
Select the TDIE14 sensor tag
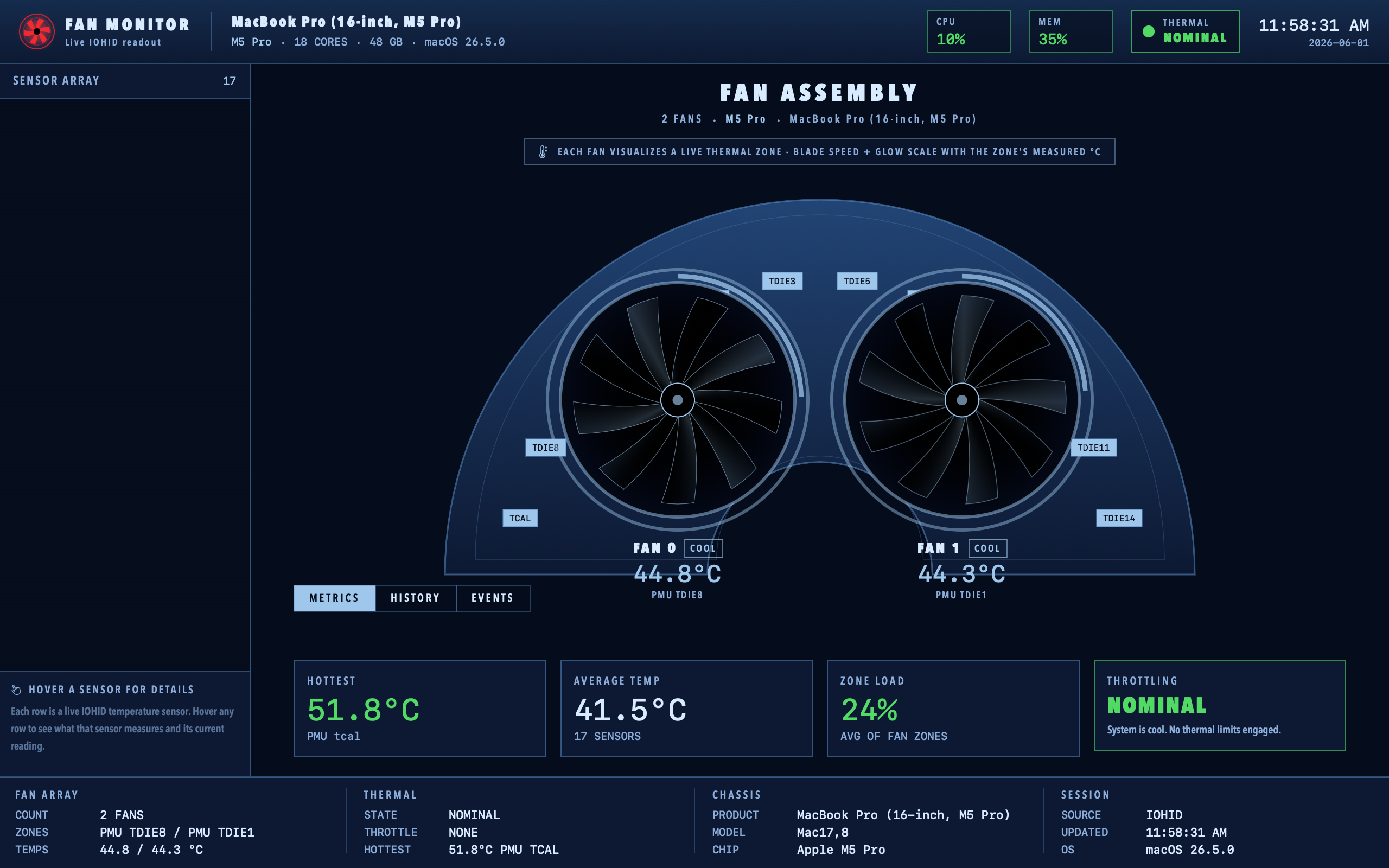click(x=1119, y=519)
